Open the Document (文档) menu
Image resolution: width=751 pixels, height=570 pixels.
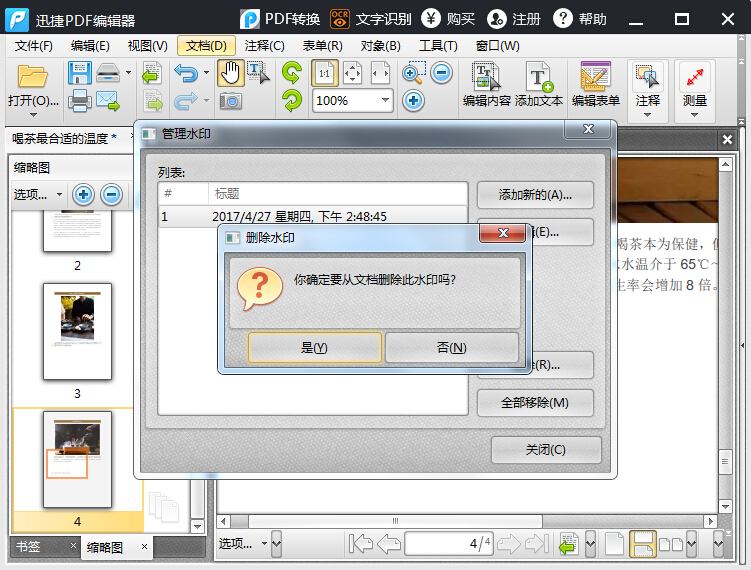(206, 46)
